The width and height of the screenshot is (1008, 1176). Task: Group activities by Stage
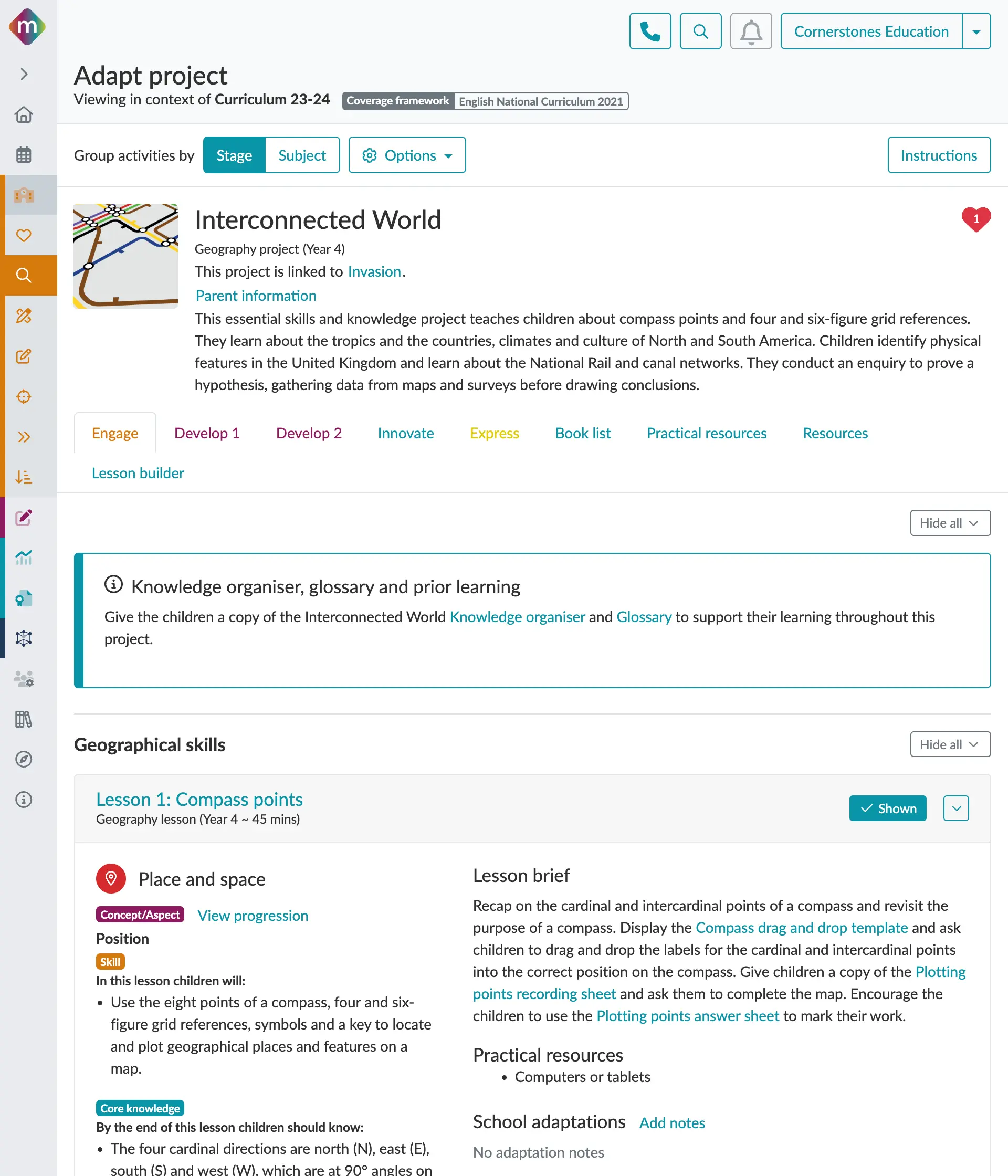click(x=234, y=155)
